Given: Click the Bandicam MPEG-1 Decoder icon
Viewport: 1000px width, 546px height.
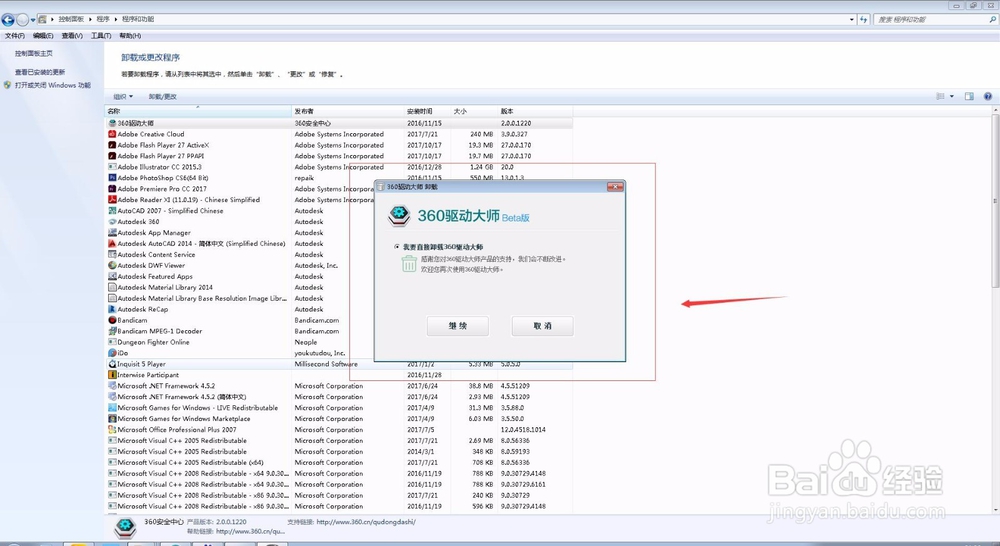Looking at the screenshot, I should (x=112, y=331).
